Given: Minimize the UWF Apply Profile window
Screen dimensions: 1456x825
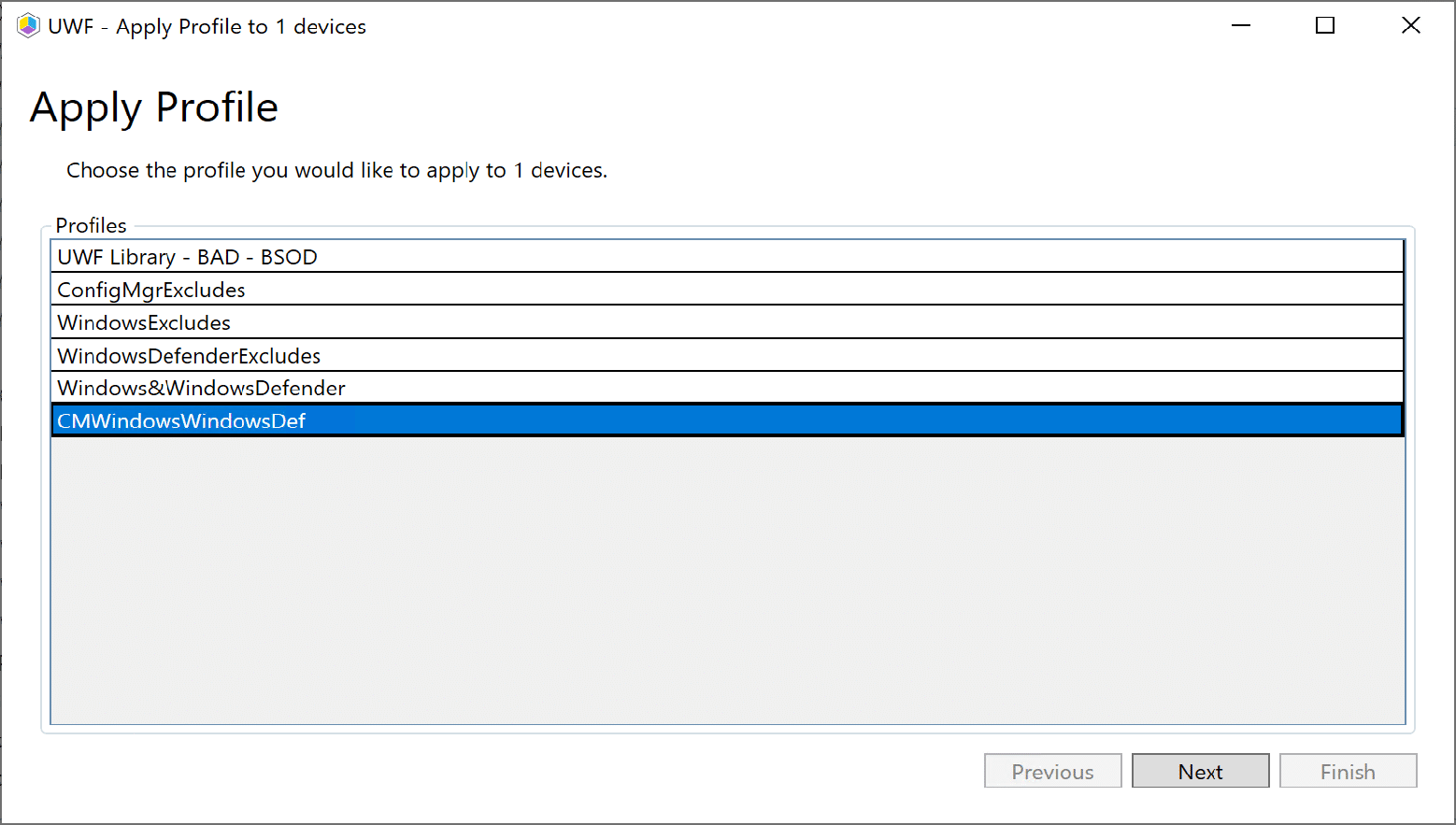Looking at the screenshot, I should pos(1240,26).
